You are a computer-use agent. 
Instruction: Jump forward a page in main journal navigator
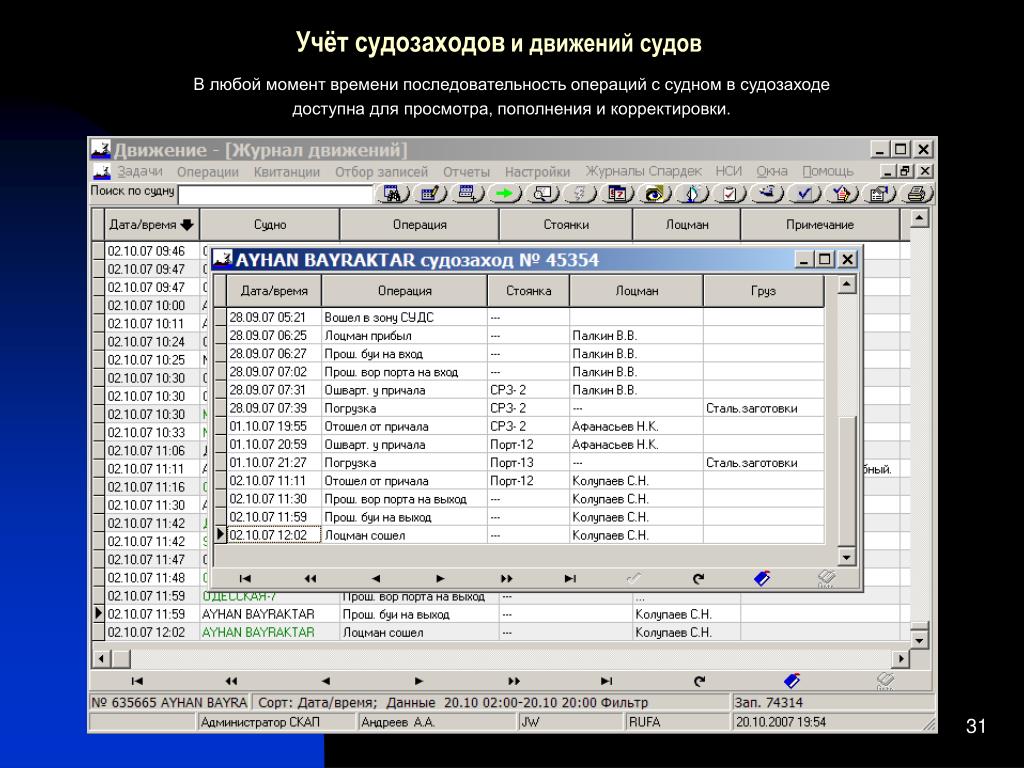pos(514,680)
